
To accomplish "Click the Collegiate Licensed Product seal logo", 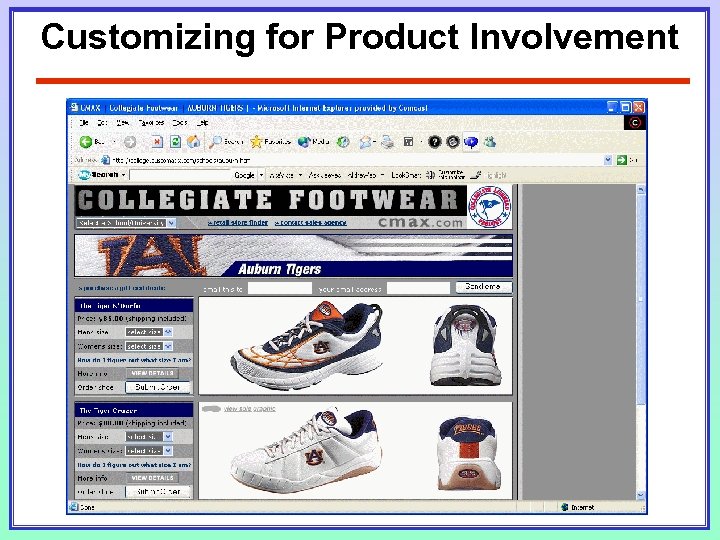I will [x=489, y=207].
